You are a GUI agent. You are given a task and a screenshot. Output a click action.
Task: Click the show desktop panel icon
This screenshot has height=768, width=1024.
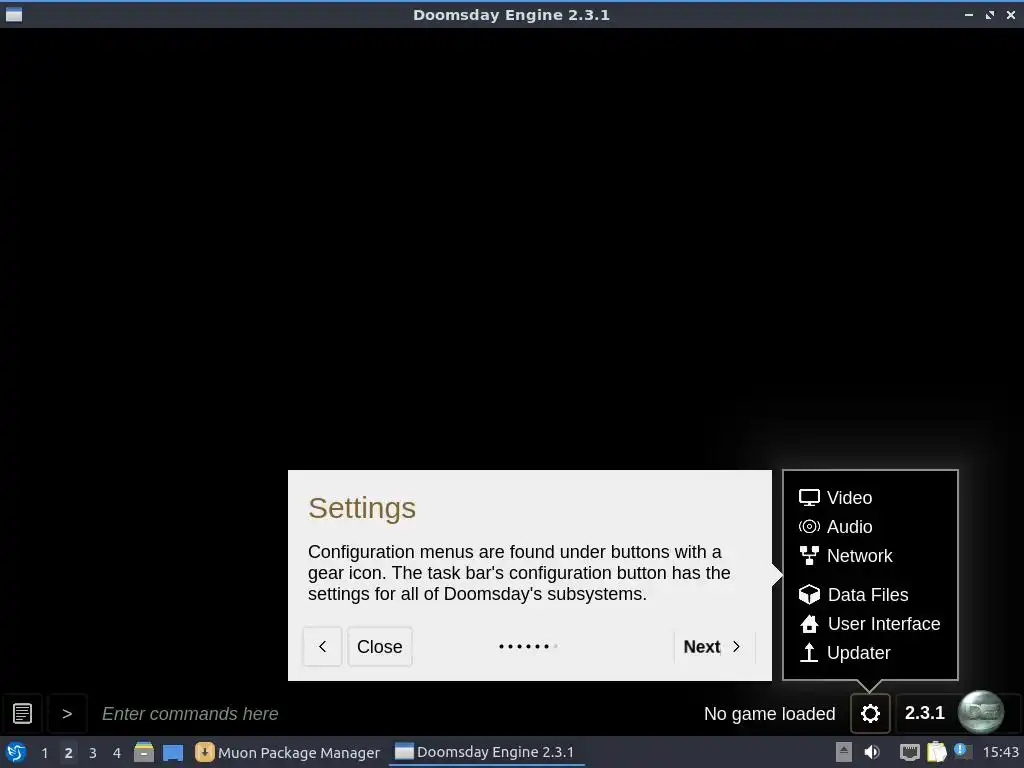pyautogui.click(x=172, y=752)
